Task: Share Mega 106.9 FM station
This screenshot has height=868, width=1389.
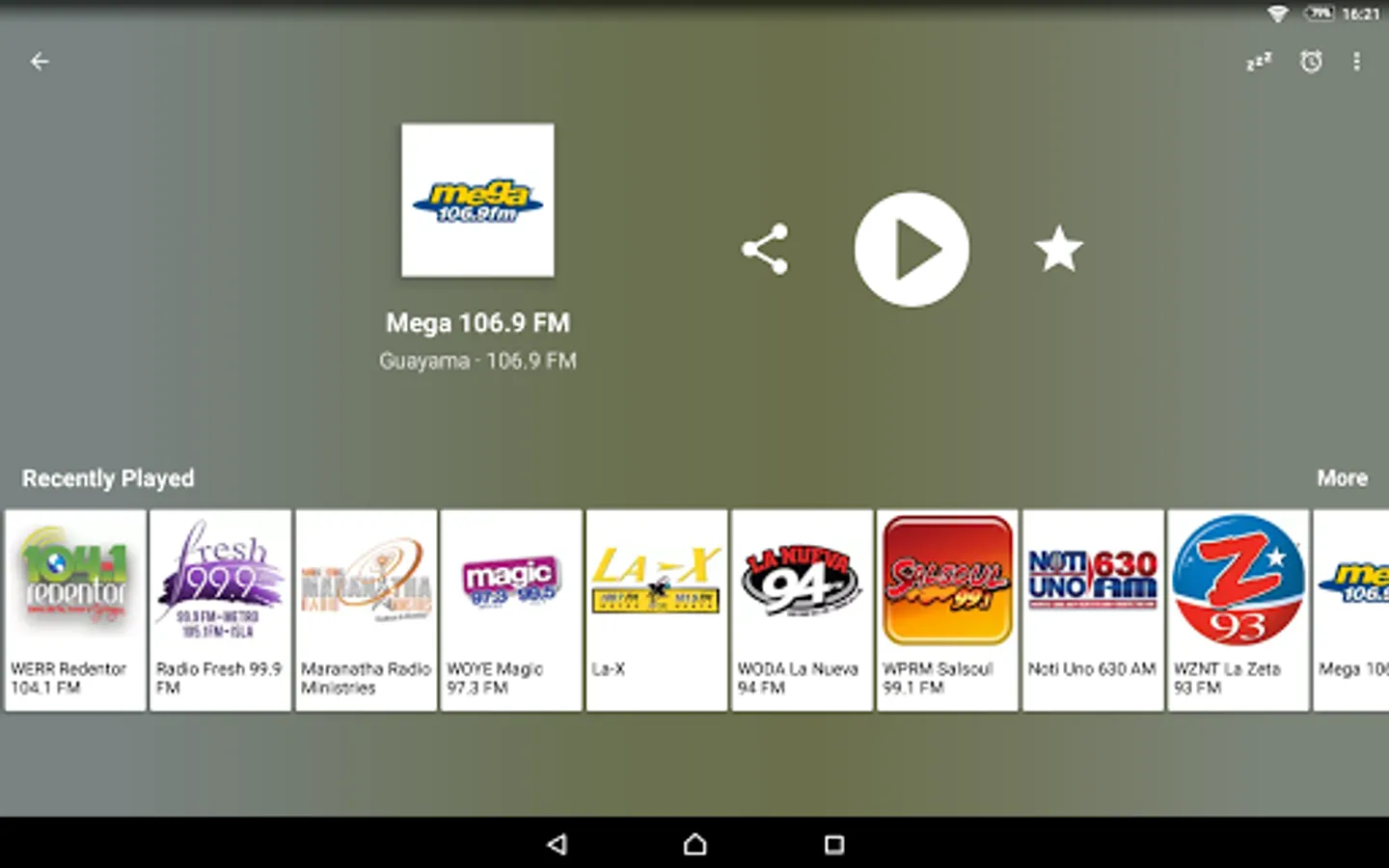Action: [765, 250]
